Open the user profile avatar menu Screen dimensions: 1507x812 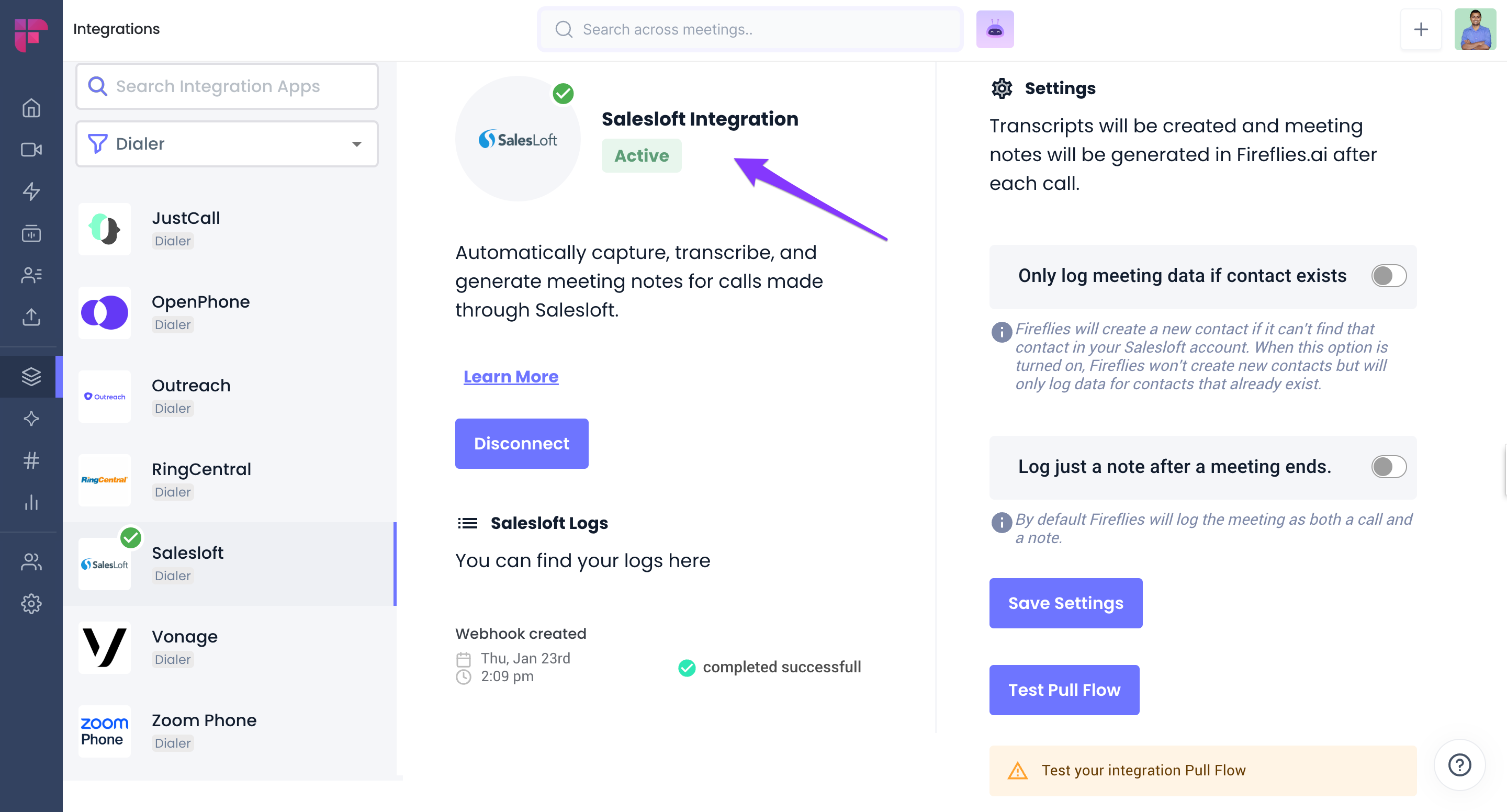click(1474, 29)
